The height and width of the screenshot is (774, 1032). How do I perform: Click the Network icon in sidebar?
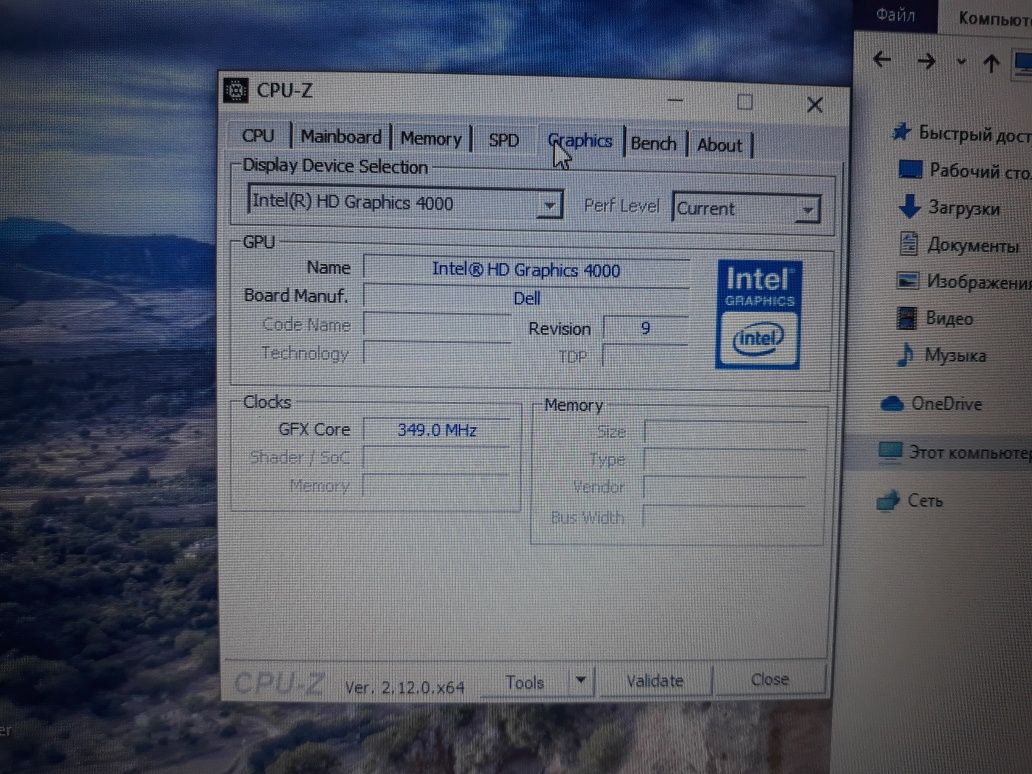(x=887, y=501)
